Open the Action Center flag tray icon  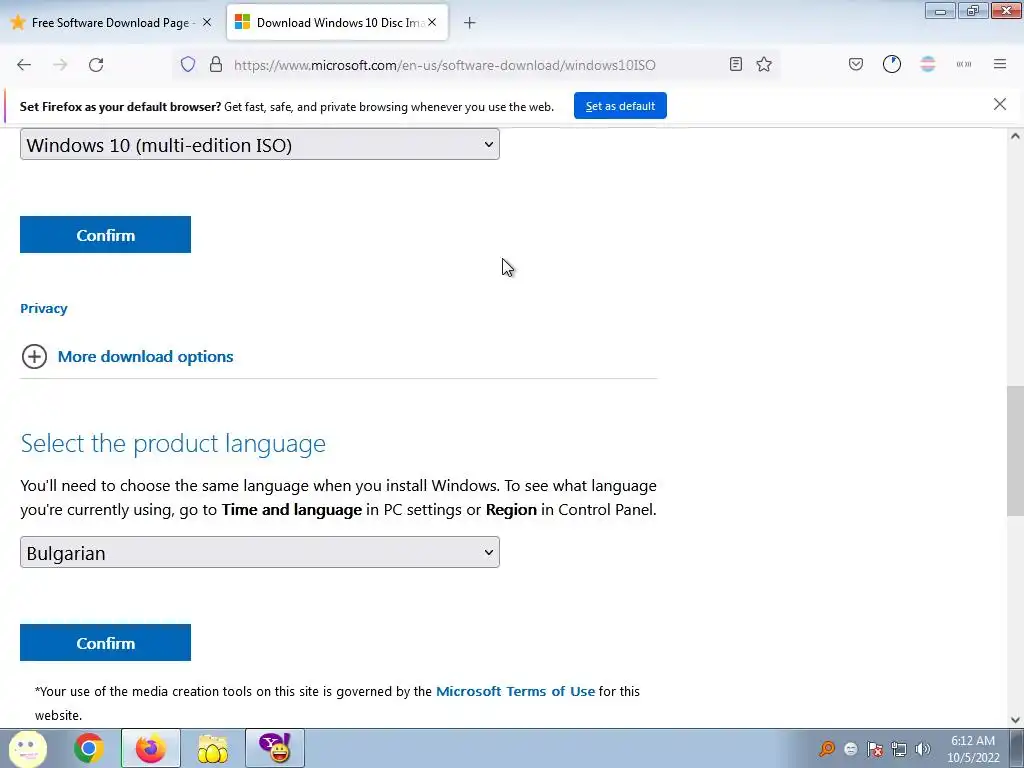[874, 749]
